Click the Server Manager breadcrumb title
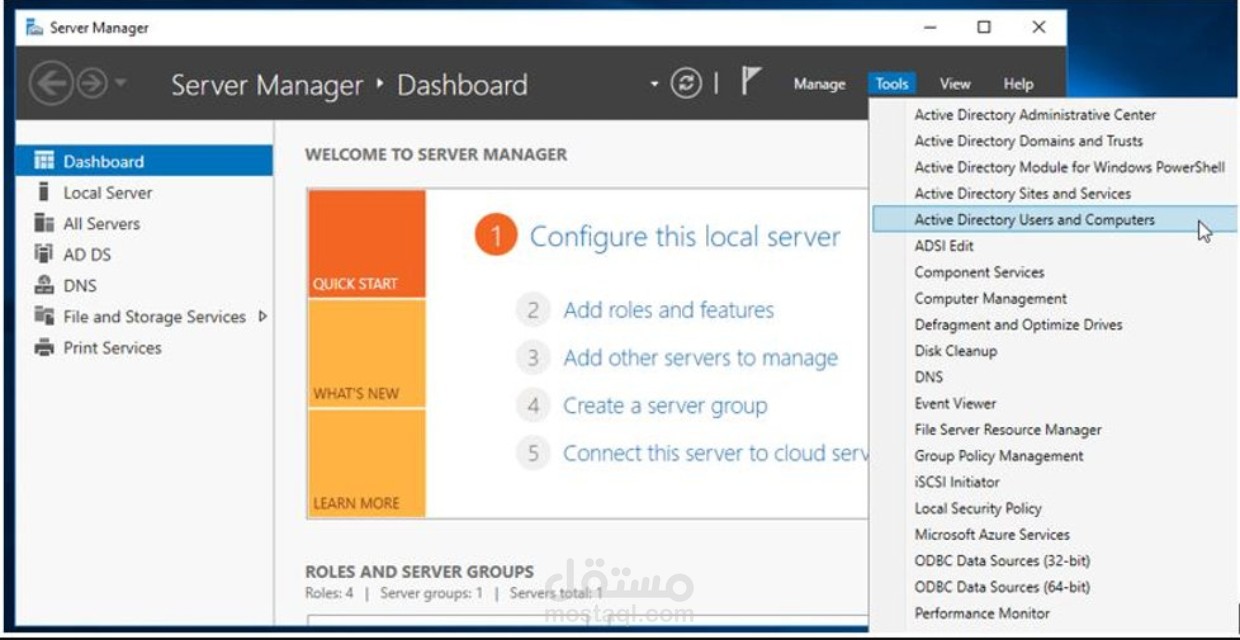This screenshot has width=1240, height=640. 267,85
